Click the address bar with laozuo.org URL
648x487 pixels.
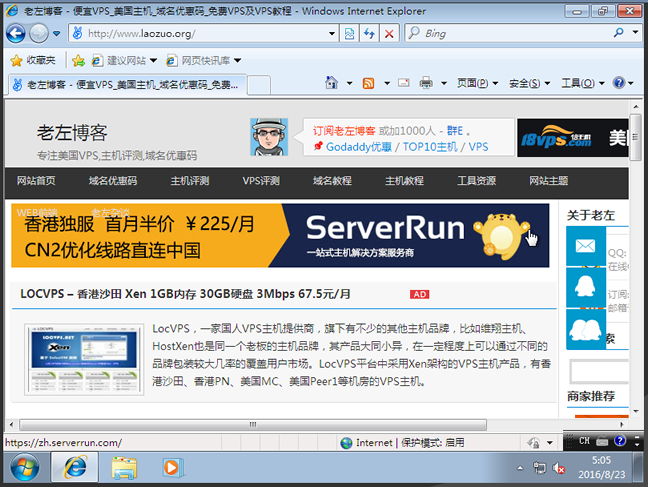pyautogui.click(x=202, y=33)
